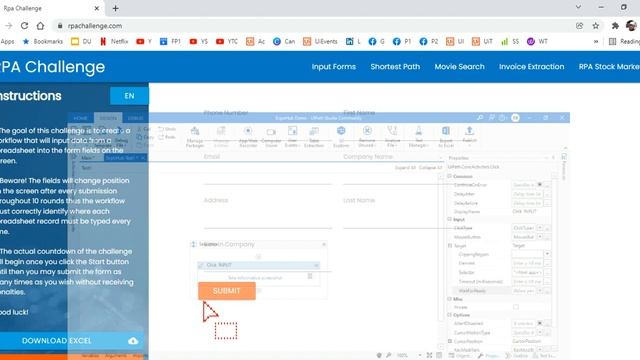The image size is (640, 360).
Task: Collapse the Common section in UiPath Properties
Action: click(x=450, y=176)
